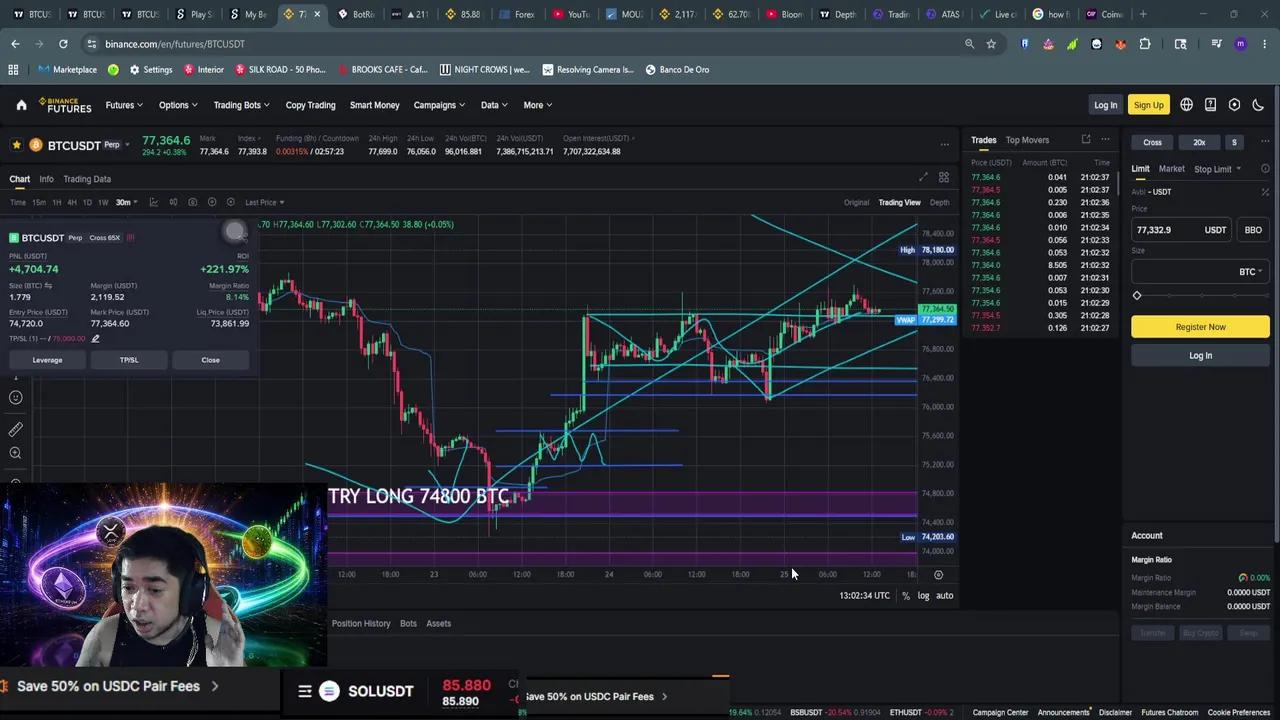This screenshot has width=1280, height=720.
Task: Open the chart grid layout icon
Action: 943,178
